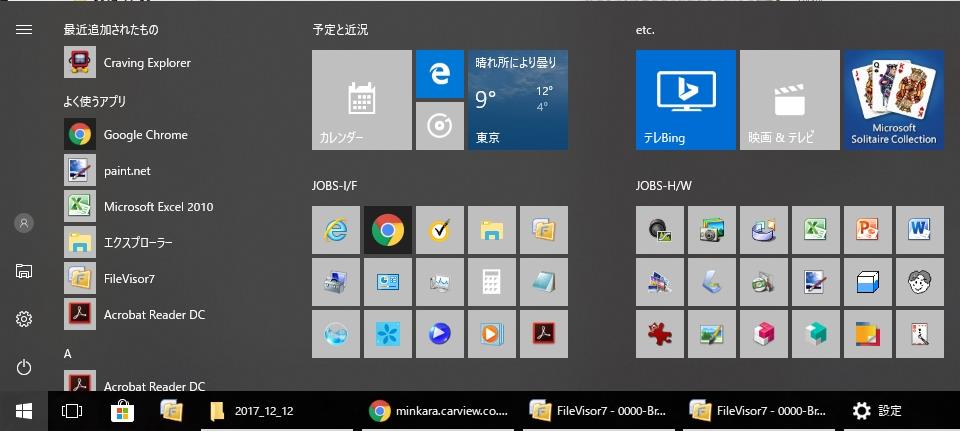The height and width of the screenshot is (431, 960).
Task: Open the documents folder icon in Start rail
Action: click(x=24, y=271)
